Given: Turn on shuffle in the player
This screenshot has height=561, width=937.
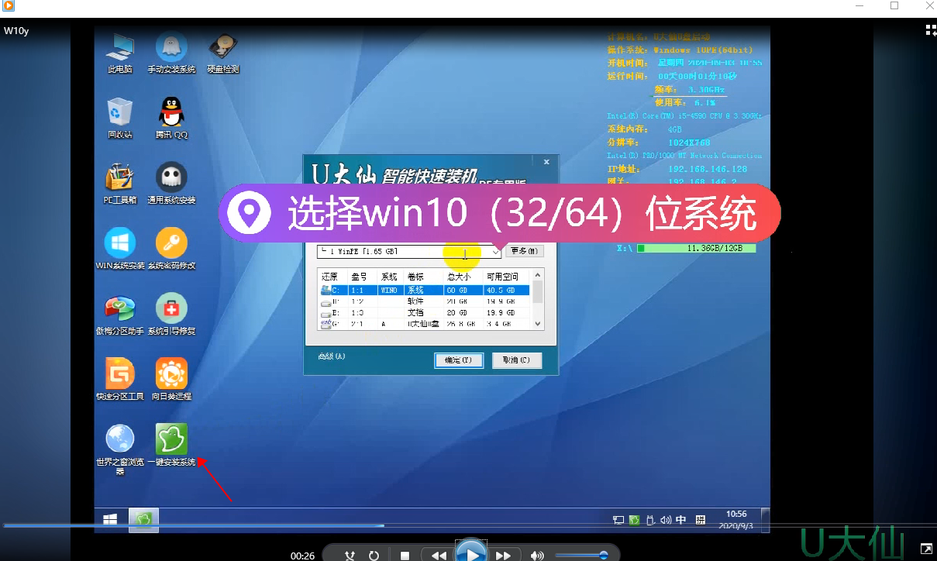Looking at the screenshot, I should (x=350, y=556).
